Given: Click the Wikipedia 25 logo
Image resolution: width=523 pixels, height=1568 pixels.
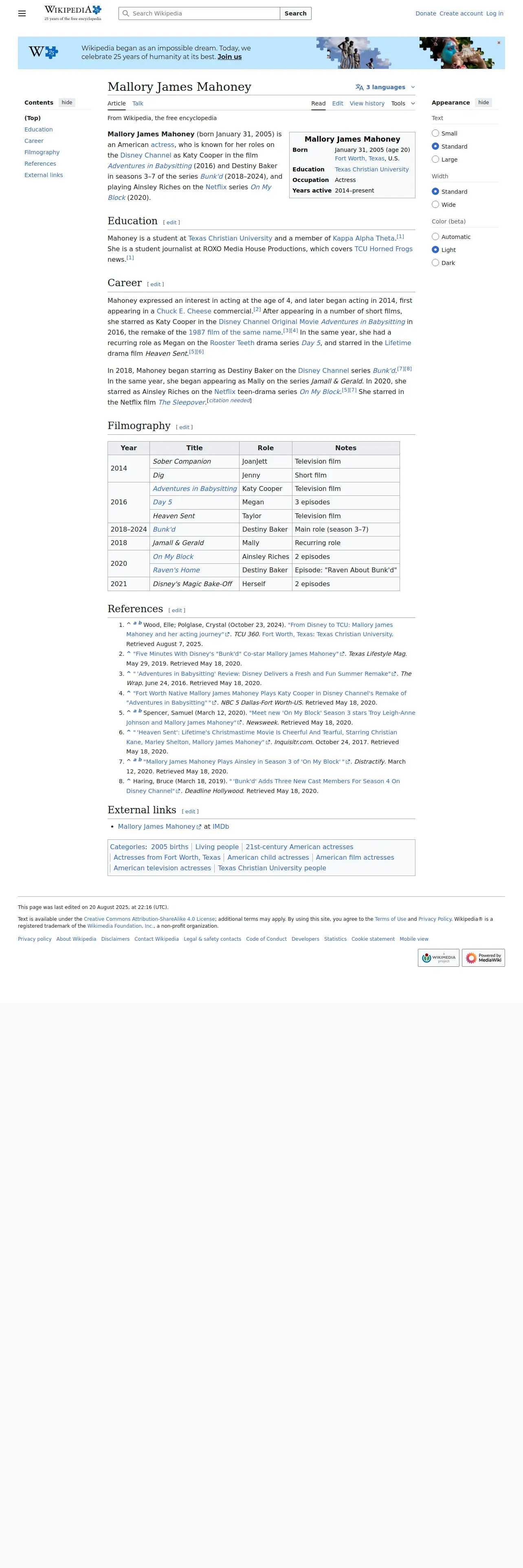Looking at the screenshot, I should coord(73,13).
